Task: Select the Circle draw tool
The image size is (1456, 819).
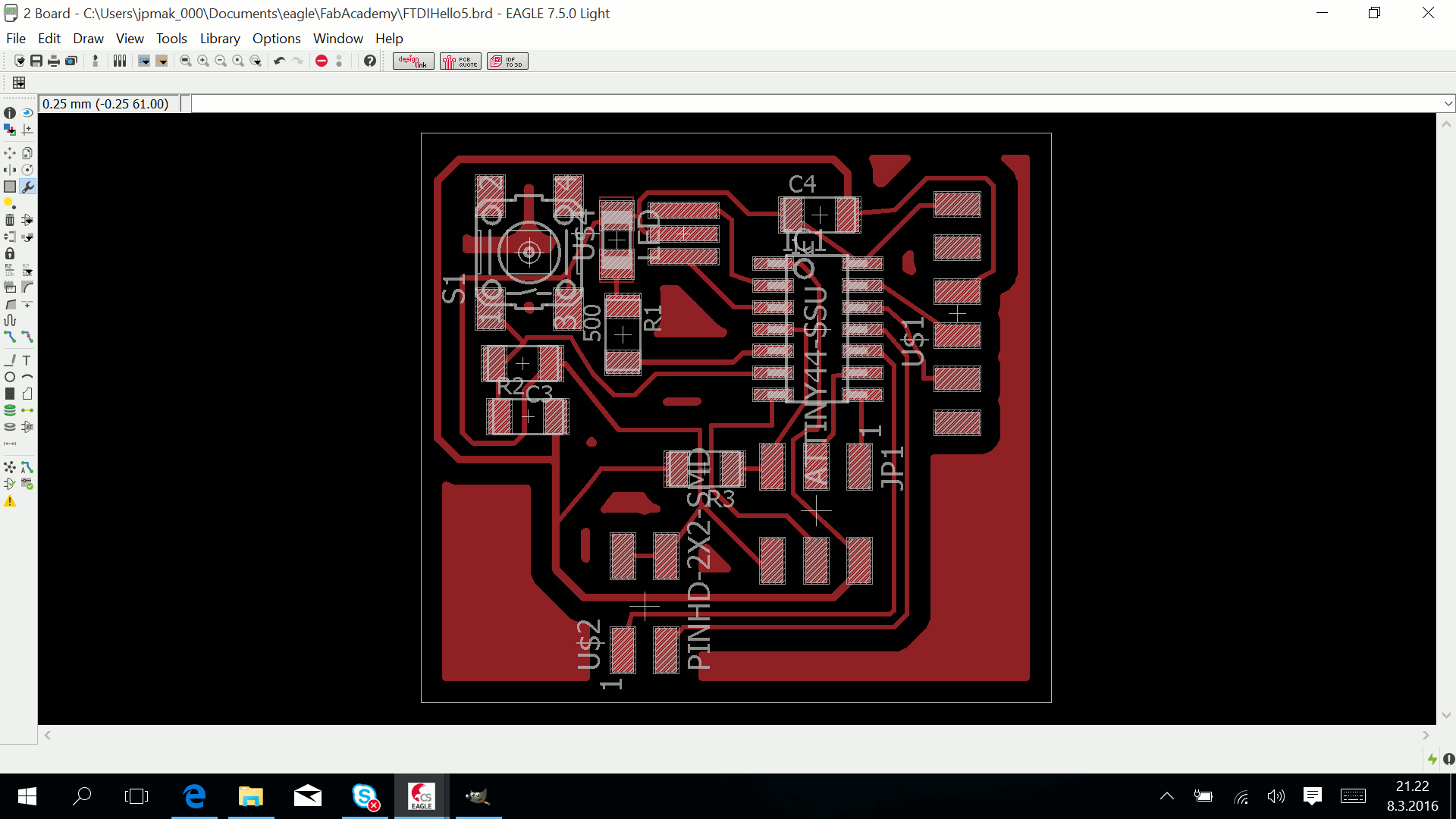Action: point(10,377)
